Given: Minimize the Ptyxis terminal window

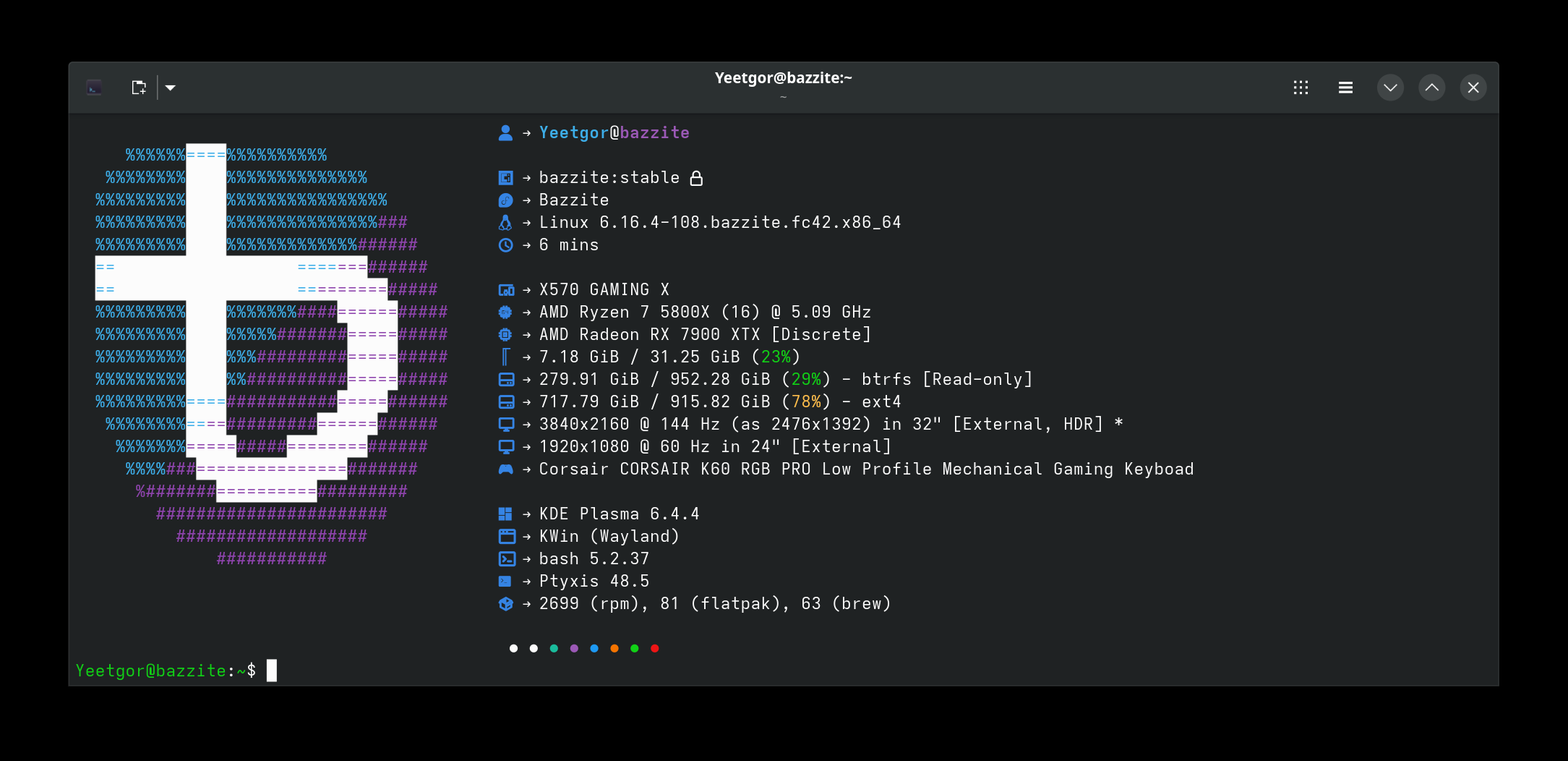Looking at the screenshot, I should (1389, 88).
